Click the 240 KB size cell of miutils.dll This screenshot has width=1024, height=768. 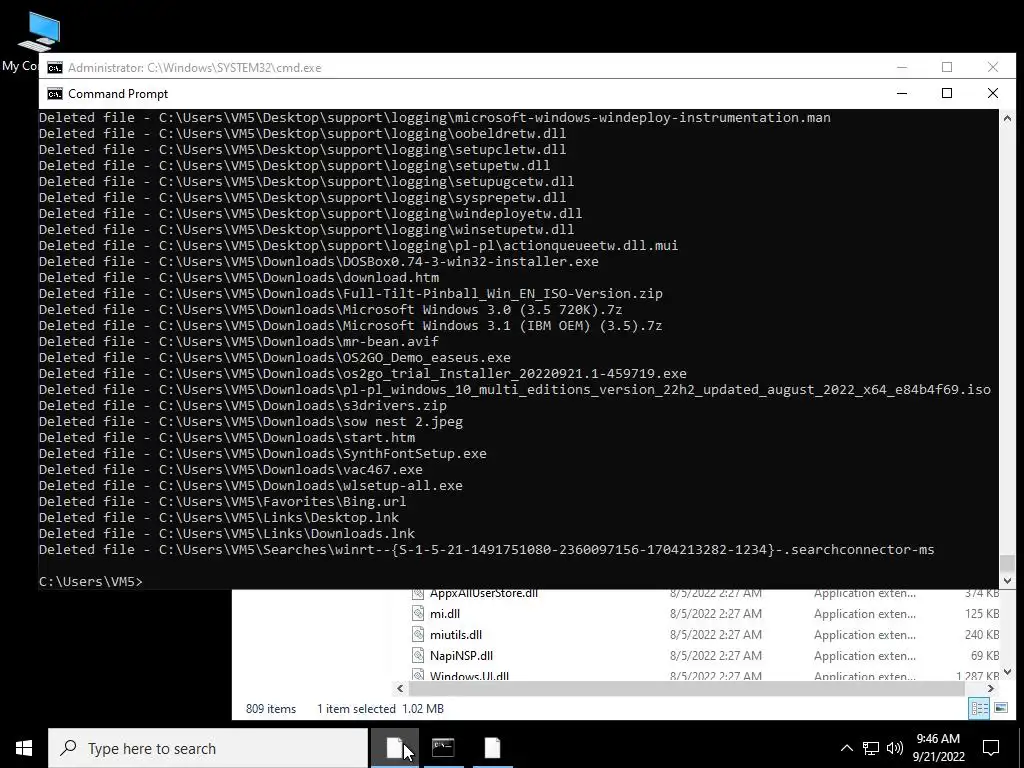[x=982, y=635]
